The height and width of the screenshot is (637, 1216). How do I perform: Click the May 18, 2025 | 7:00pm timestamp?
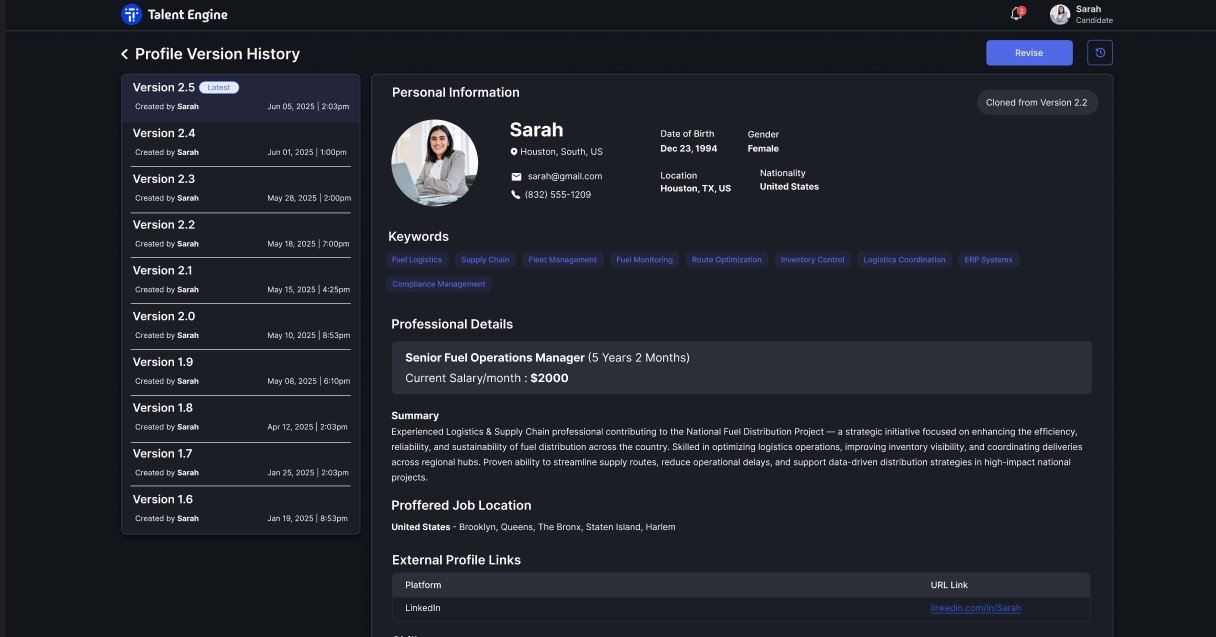(308, 244)
